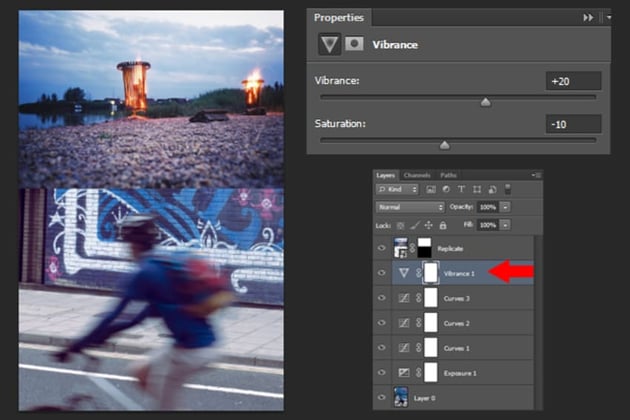Click the lock position move icon

(429, 225)
